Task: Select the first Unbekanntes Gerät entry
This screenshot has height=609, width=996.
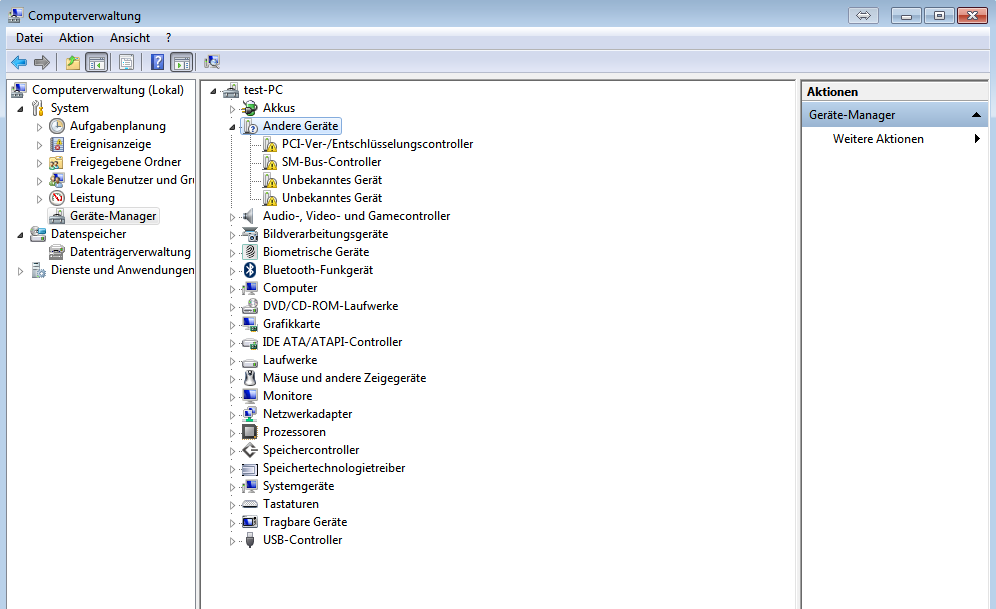Action: coord(332,180)
